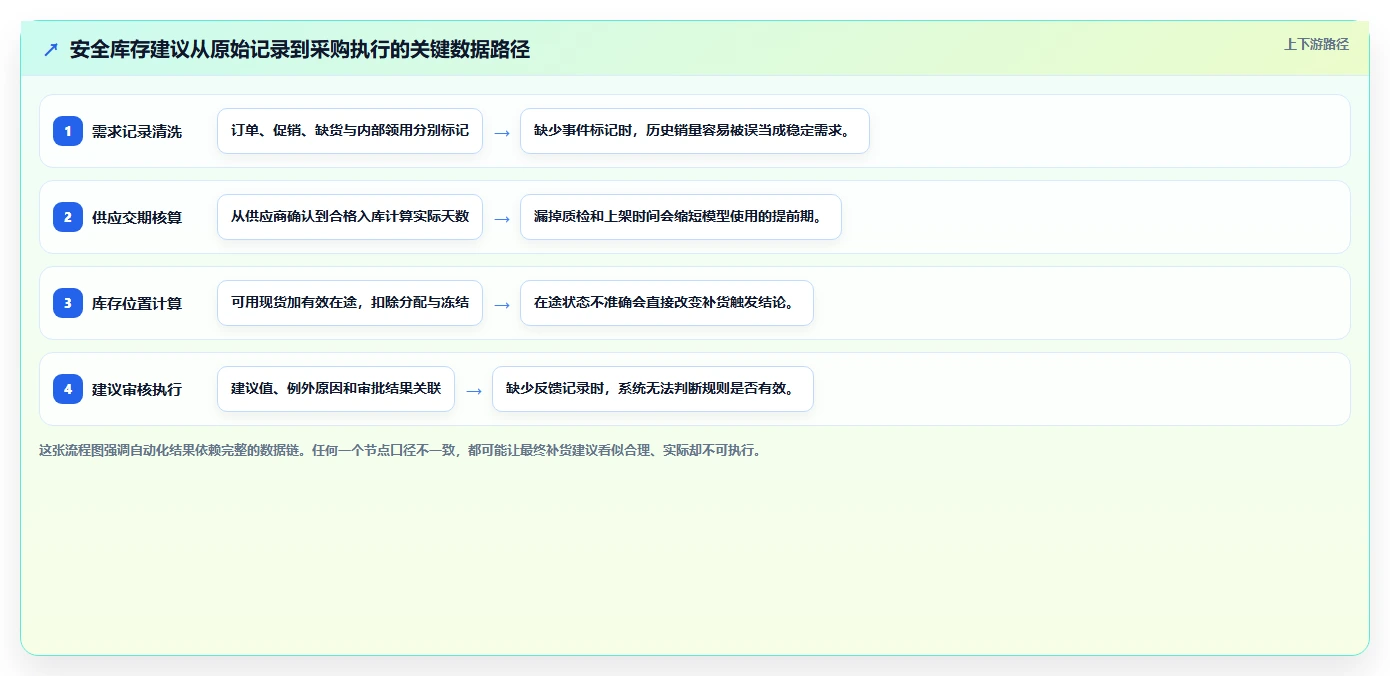Select the 需求记录清洗 step label
Screen dimensions: 1390x676
[137, 131]
